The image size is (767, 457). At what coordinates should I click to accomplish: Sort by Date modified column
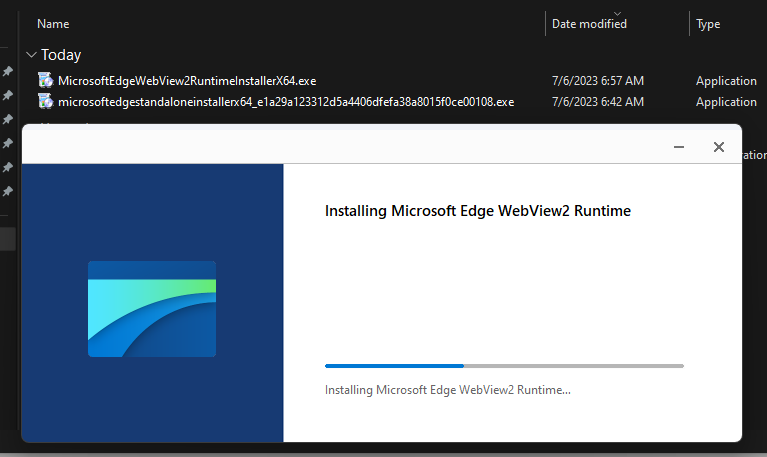click(589, 24)
